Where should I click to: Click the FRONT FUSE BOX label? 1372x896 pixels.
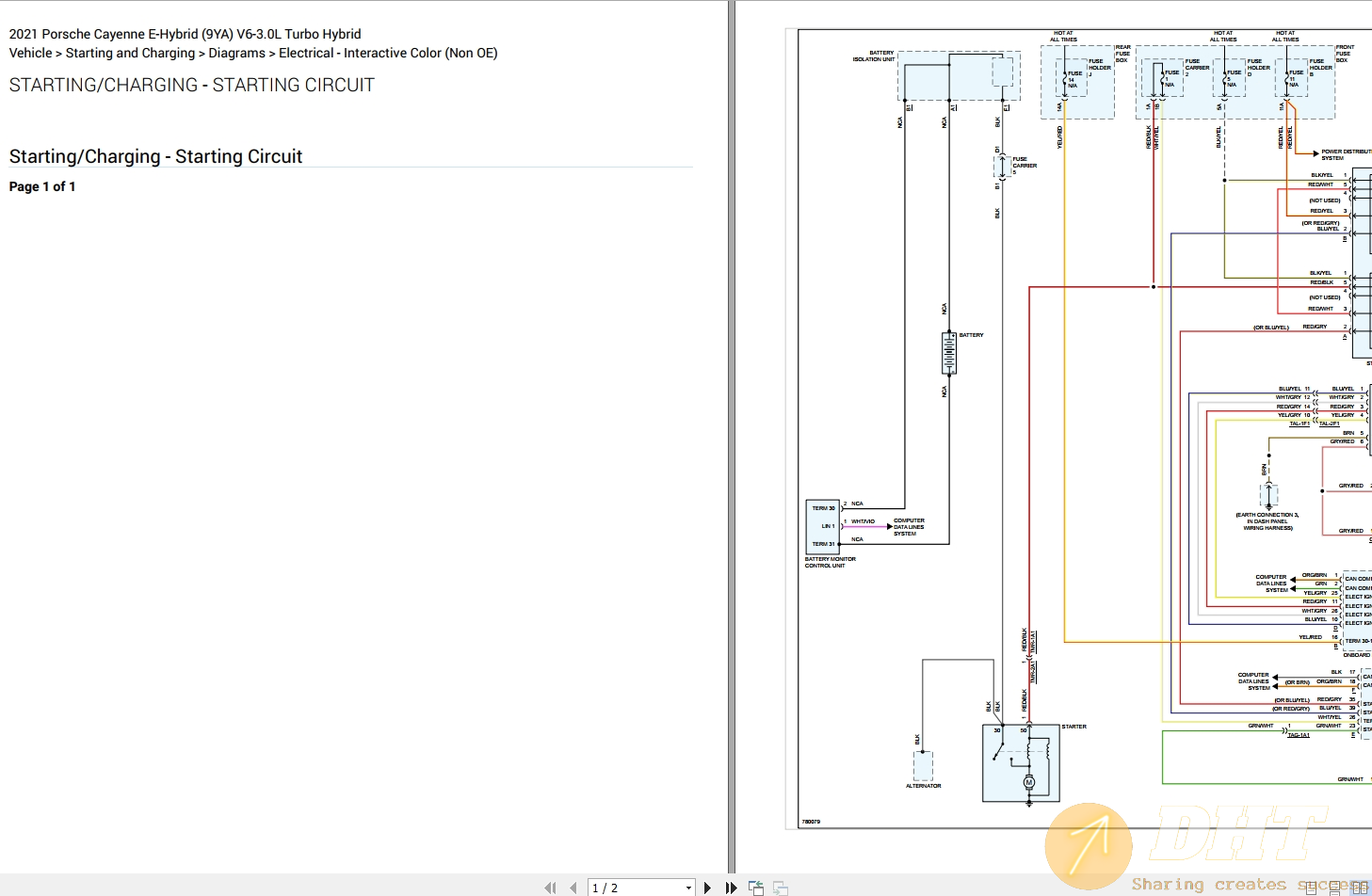pyautogui.click(x=1345, y=54)
